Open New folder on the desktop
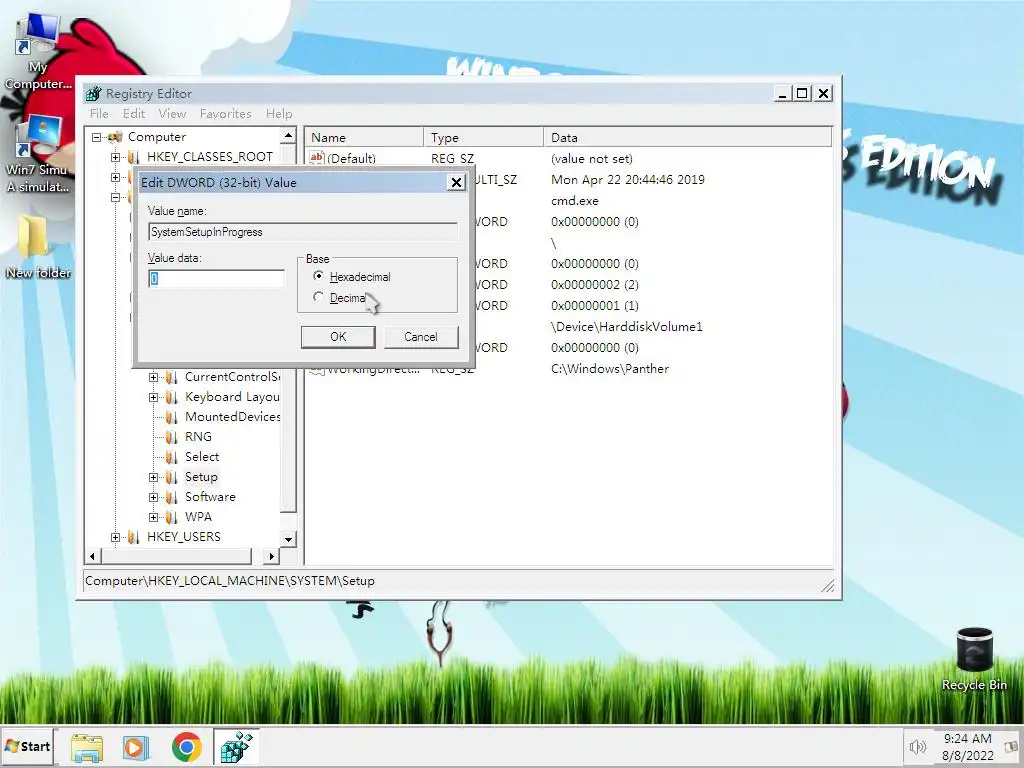 [x=37, y=246]
